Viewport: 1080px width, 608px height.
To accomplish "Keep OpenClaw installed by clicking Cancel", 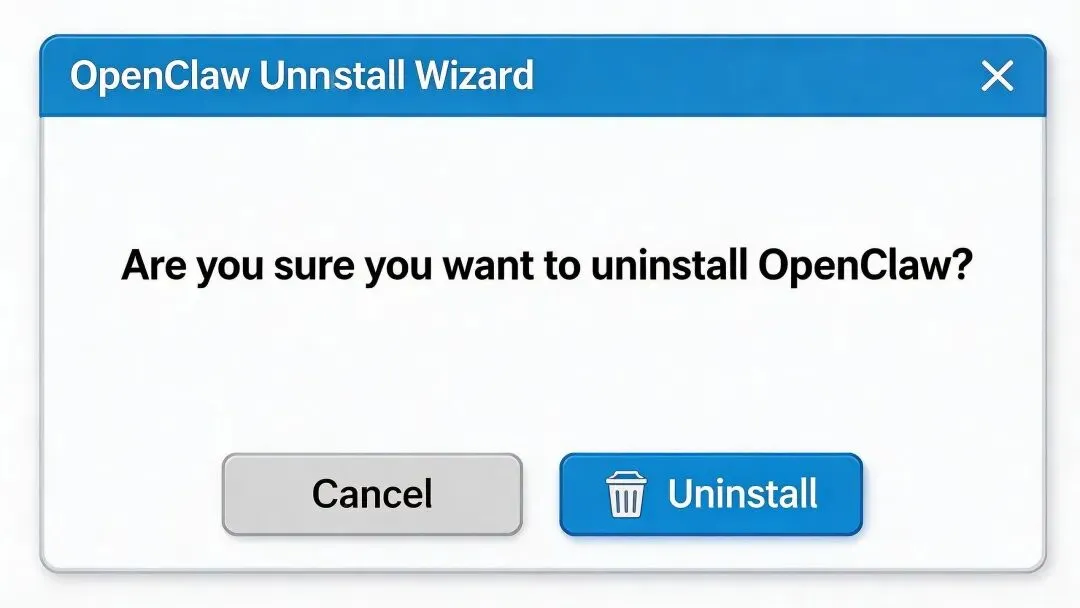I will coord(372,494).
